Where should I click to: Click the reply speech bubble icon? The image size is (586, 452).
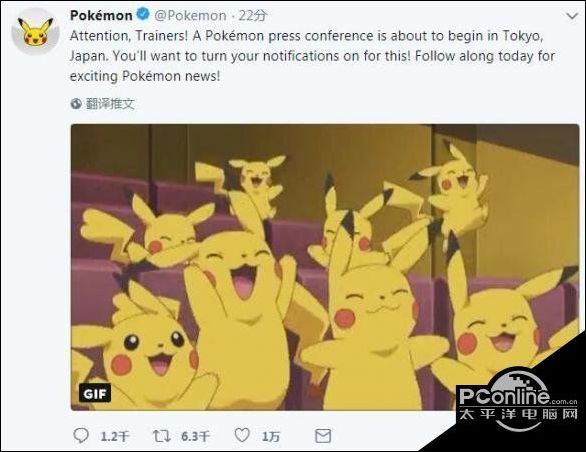click(81, 436)
